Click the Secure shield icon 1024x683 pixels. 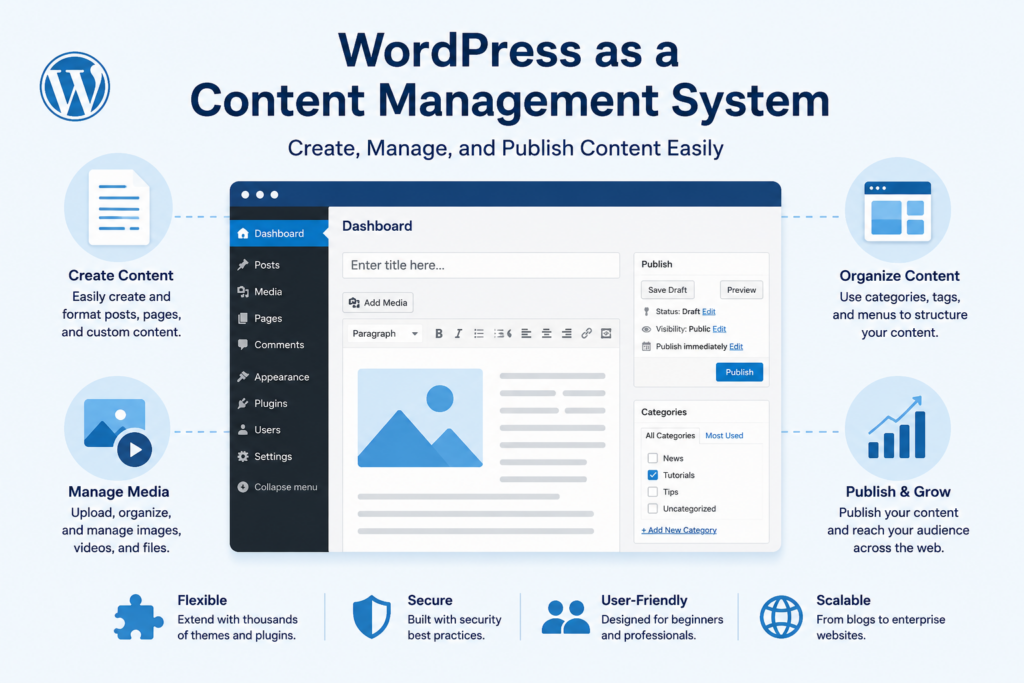click(x=372, y=616)
